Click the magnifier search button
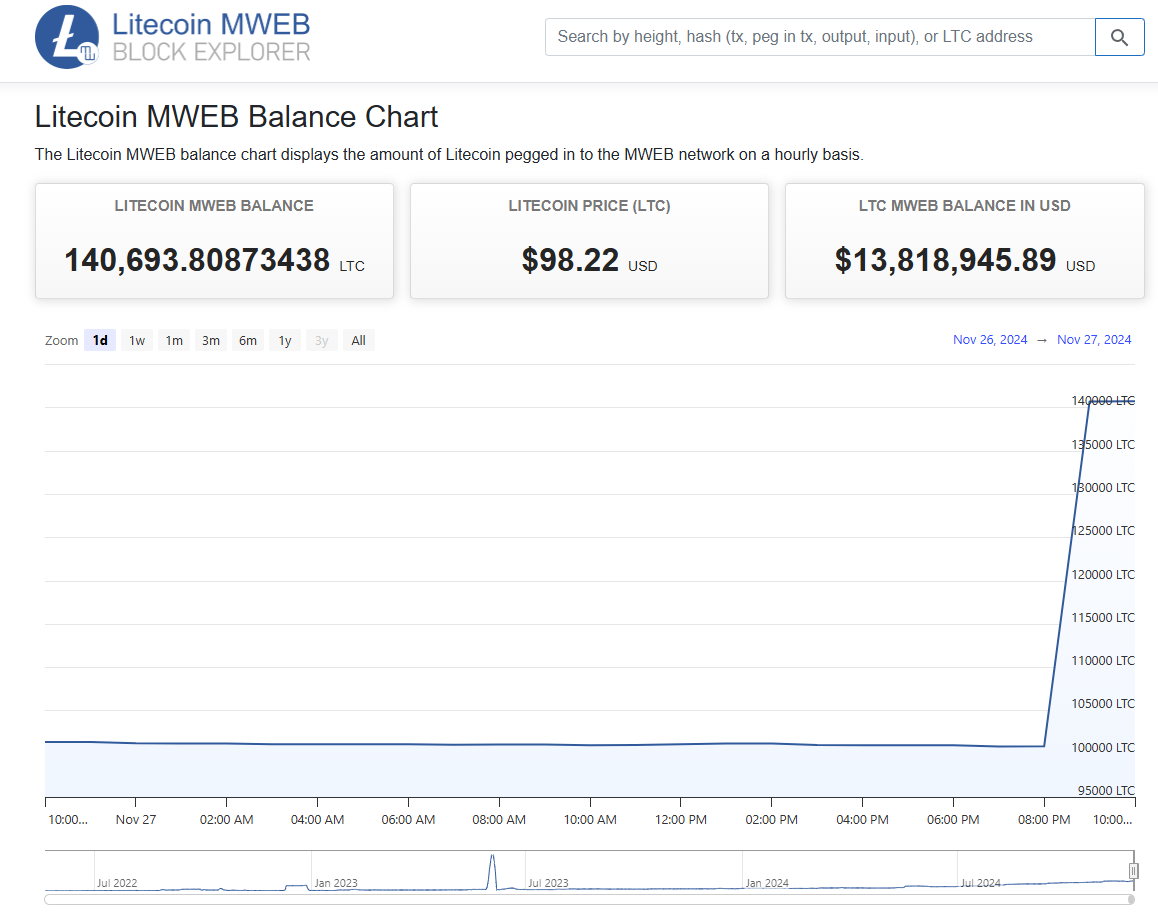The height and width of the screenshot is (917, 1158). 1119,37
